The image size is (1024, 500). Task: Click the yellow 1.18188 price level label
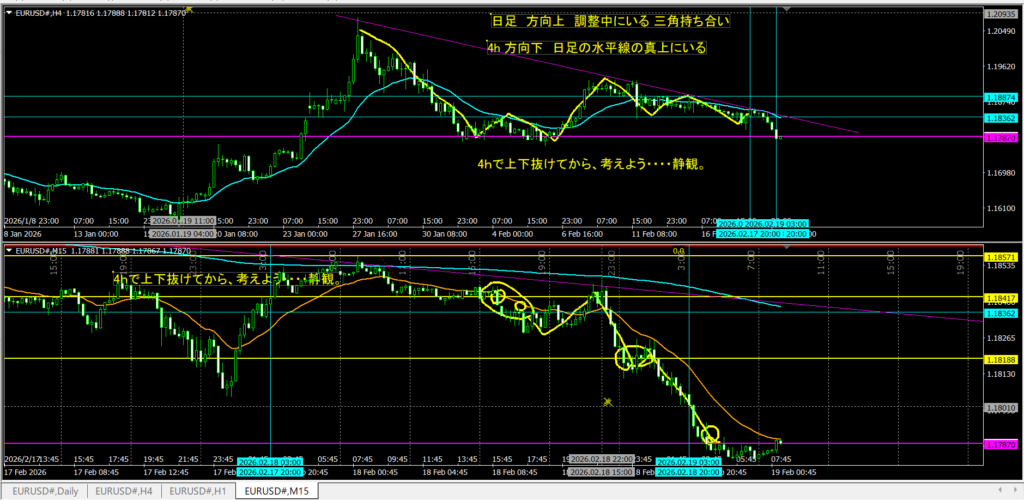coord(1001,358)
